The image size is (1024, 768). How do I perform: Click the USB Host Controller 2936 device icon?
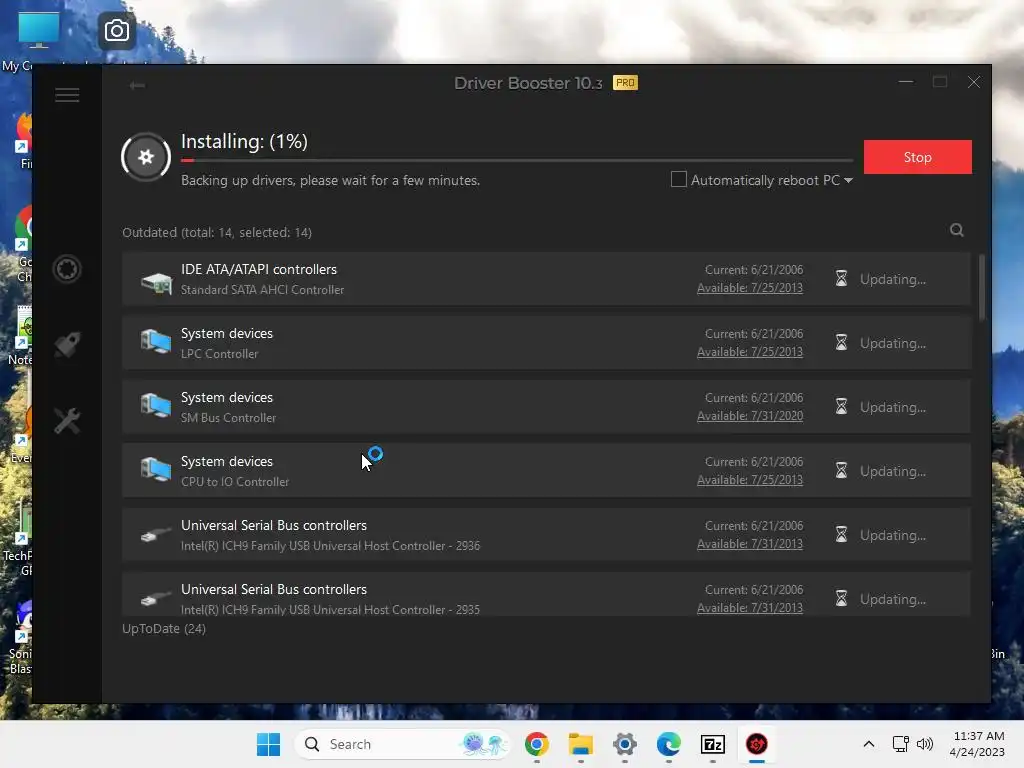pos(156,535)
